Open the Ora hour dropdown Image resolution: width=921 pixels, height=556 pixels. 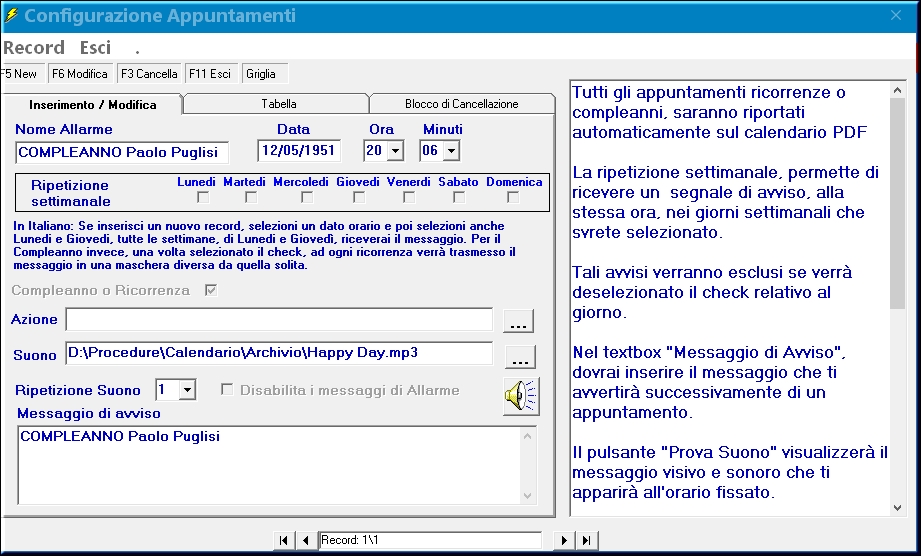pyautogui.click(x=395, y=151)
